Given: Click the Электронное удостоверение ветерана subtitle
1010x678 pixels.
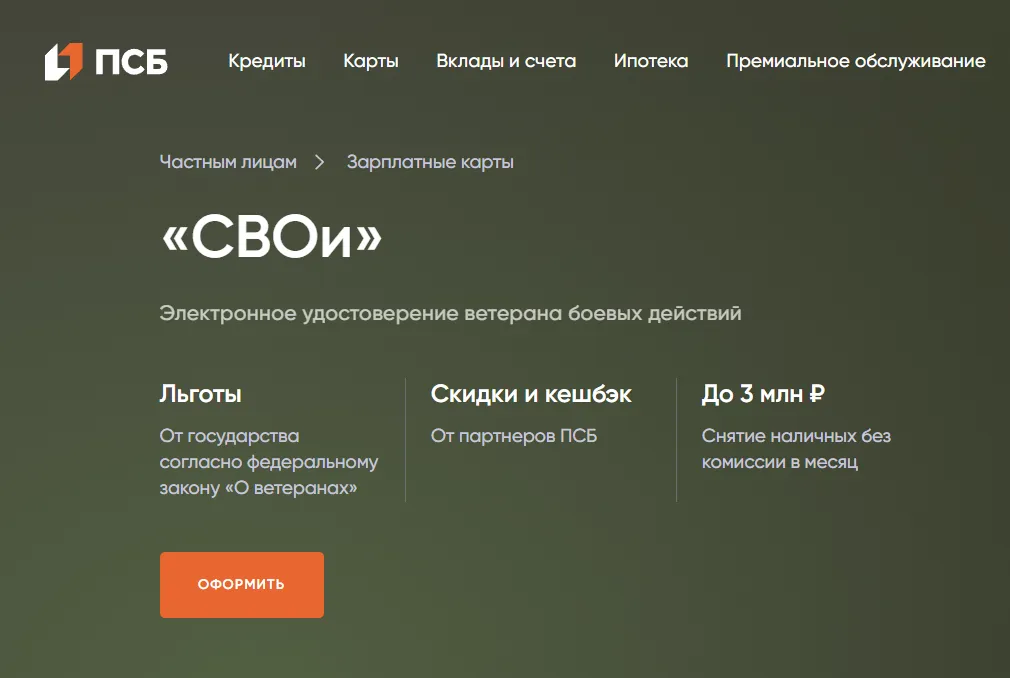Looking at the screenshot, I should (450, 314).
